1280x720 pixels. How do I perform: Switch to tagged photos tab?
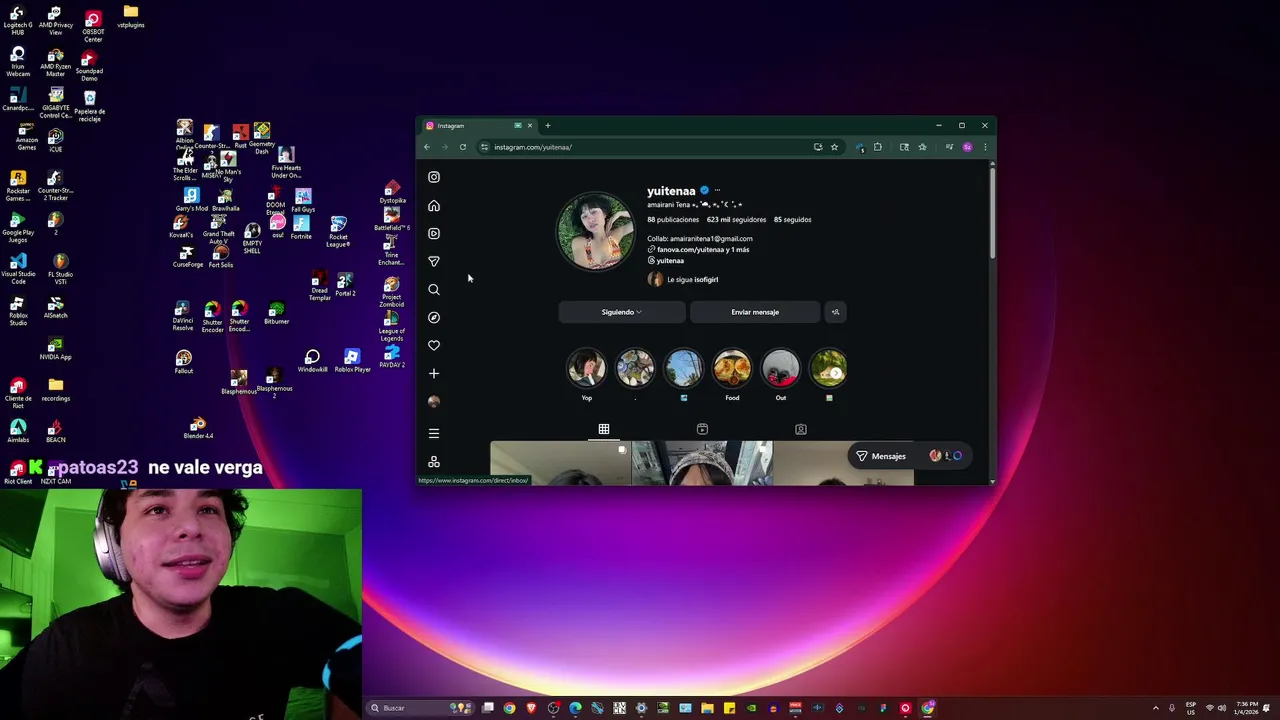point(801,429)
